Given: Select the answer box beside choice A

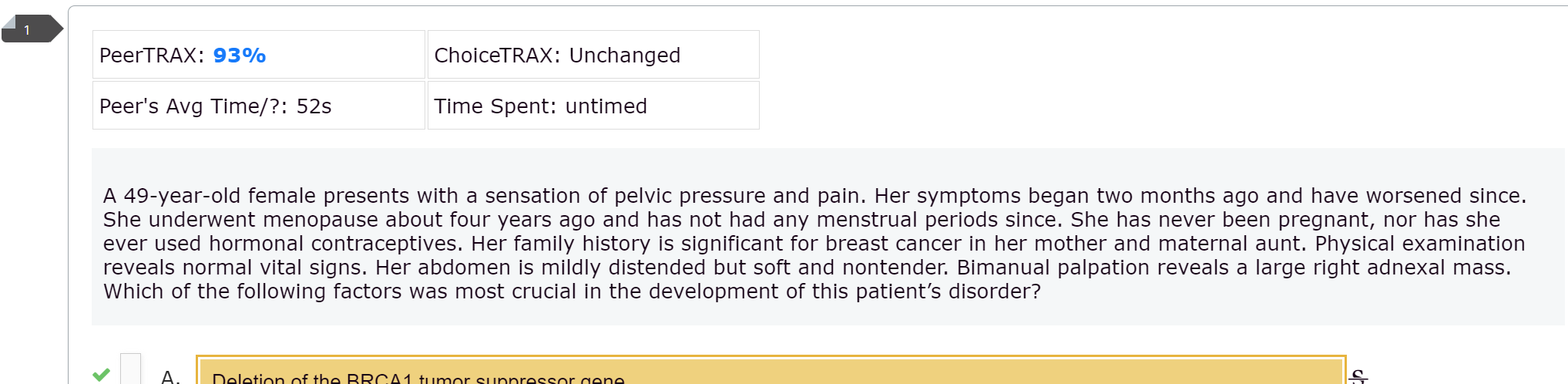Looking at the screenshot, I should pyautogui.click(x=131, y=369).
